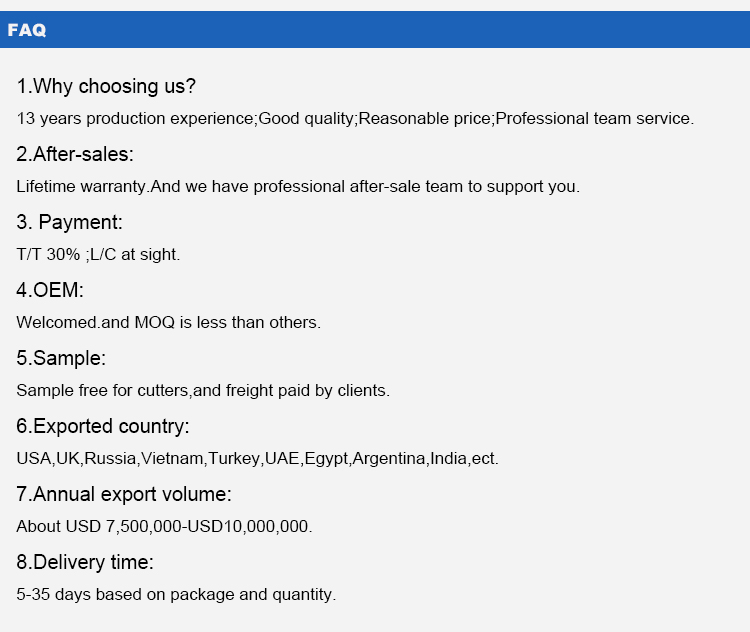This screenshot has height=632, width=750.
Task: Select the "8.Delivery time:" question heading
Action: point(85,562)
